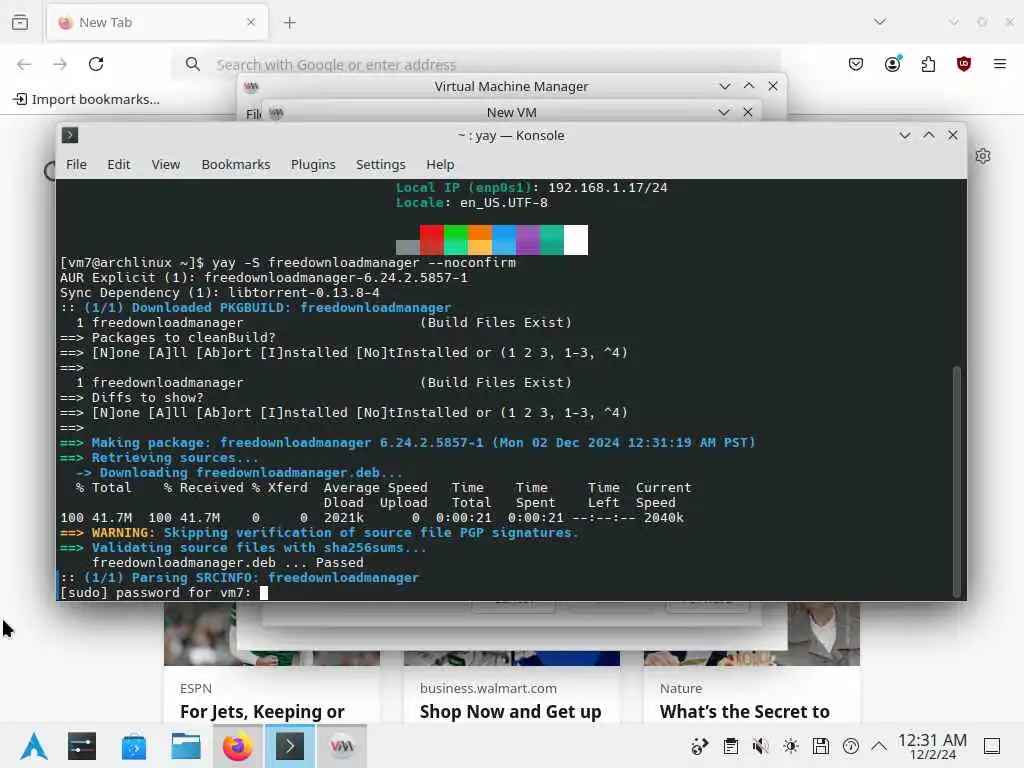Click the Show Desktop button in the taskbar

(x=992, y=746)
